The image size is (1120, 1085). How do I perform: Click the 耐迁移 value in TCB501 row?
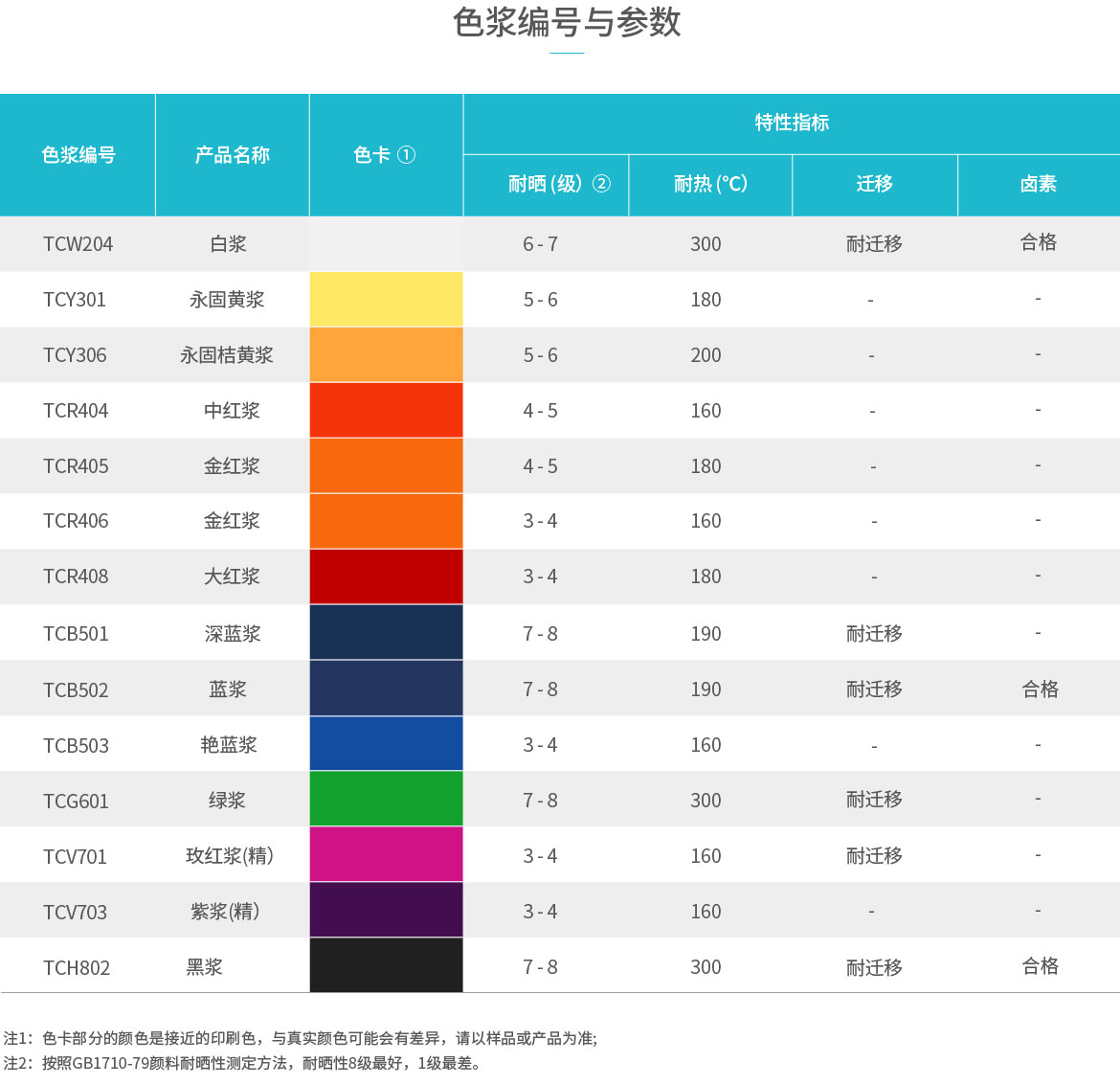pos(873,632)
